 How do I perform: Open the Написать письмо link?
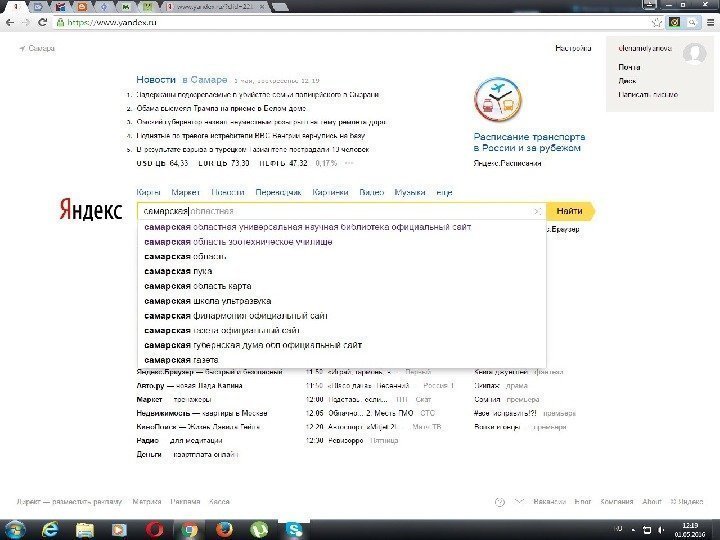648,95
